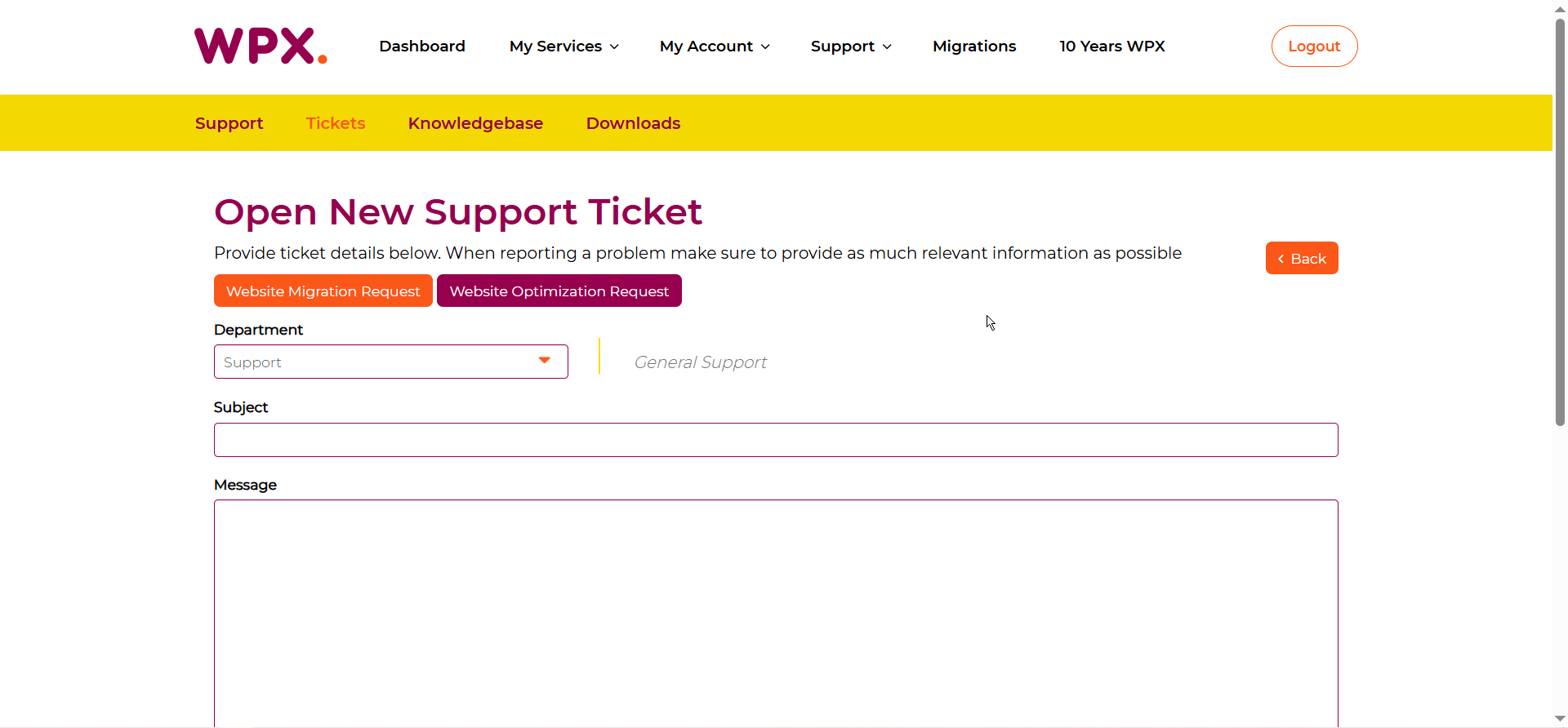Click the scrollbar down arrow

(x=1560, y=719)
